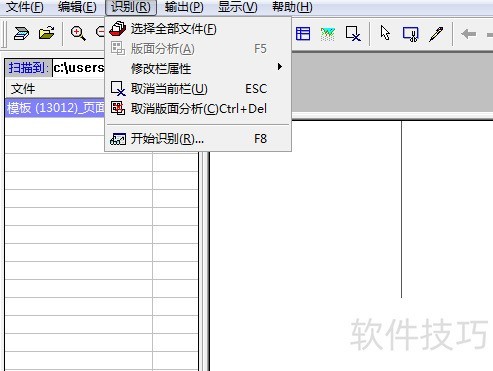This screenshot has height=371, width=493.
Task: Expand the 修改栏属性 submenu
Action: tap(198, 68)
